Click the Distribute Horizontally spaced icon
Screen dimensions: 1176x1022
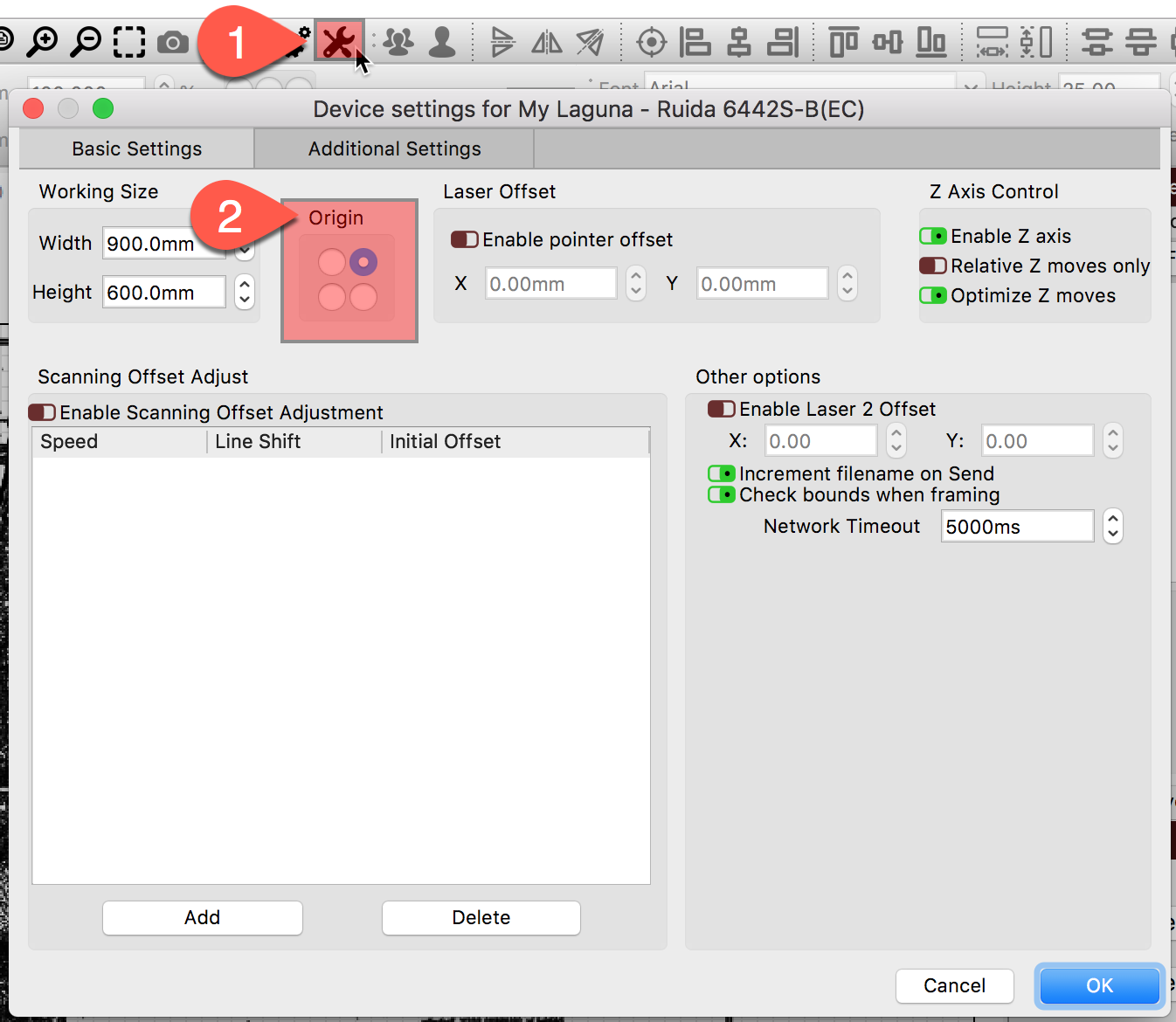[x=993, y=41]
